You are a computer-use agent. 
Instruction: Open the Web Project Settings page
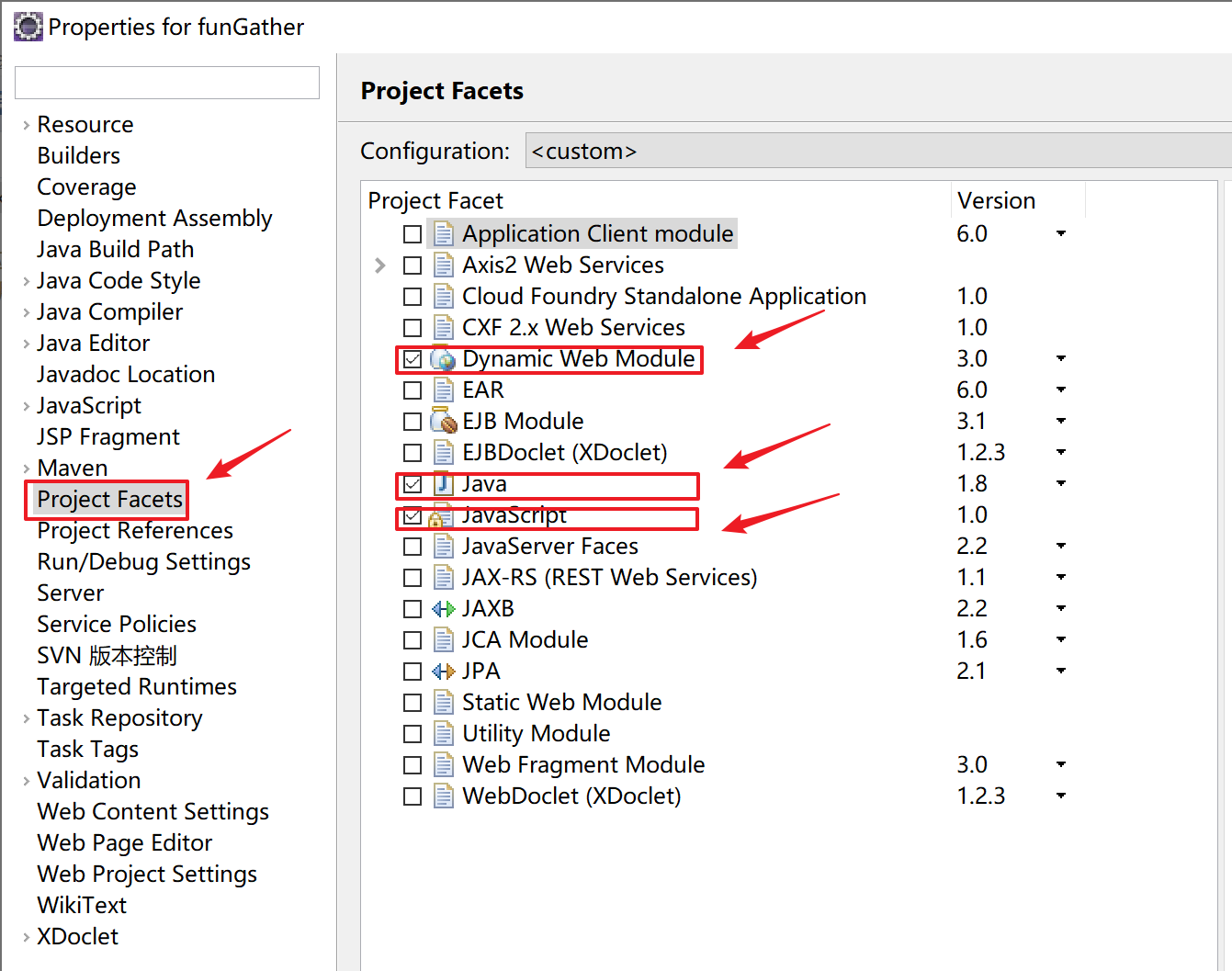pos(147,875)
